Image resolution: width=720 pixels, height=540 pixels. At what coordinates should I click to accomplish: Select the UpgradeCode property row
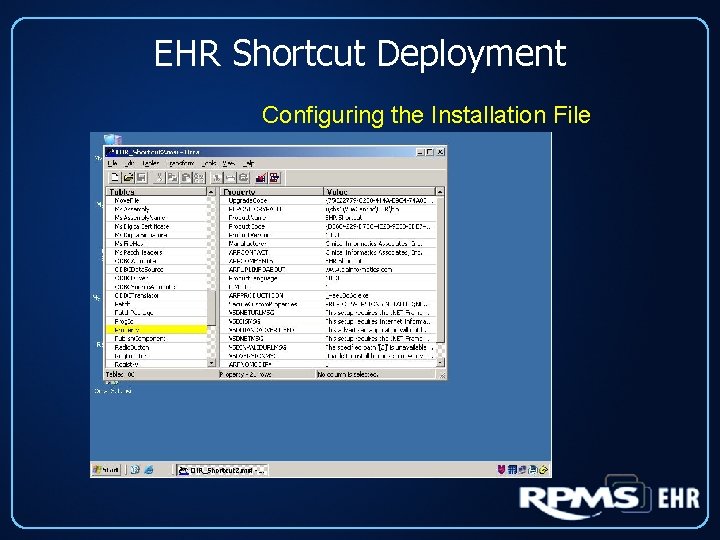click(x=328, y=201)
